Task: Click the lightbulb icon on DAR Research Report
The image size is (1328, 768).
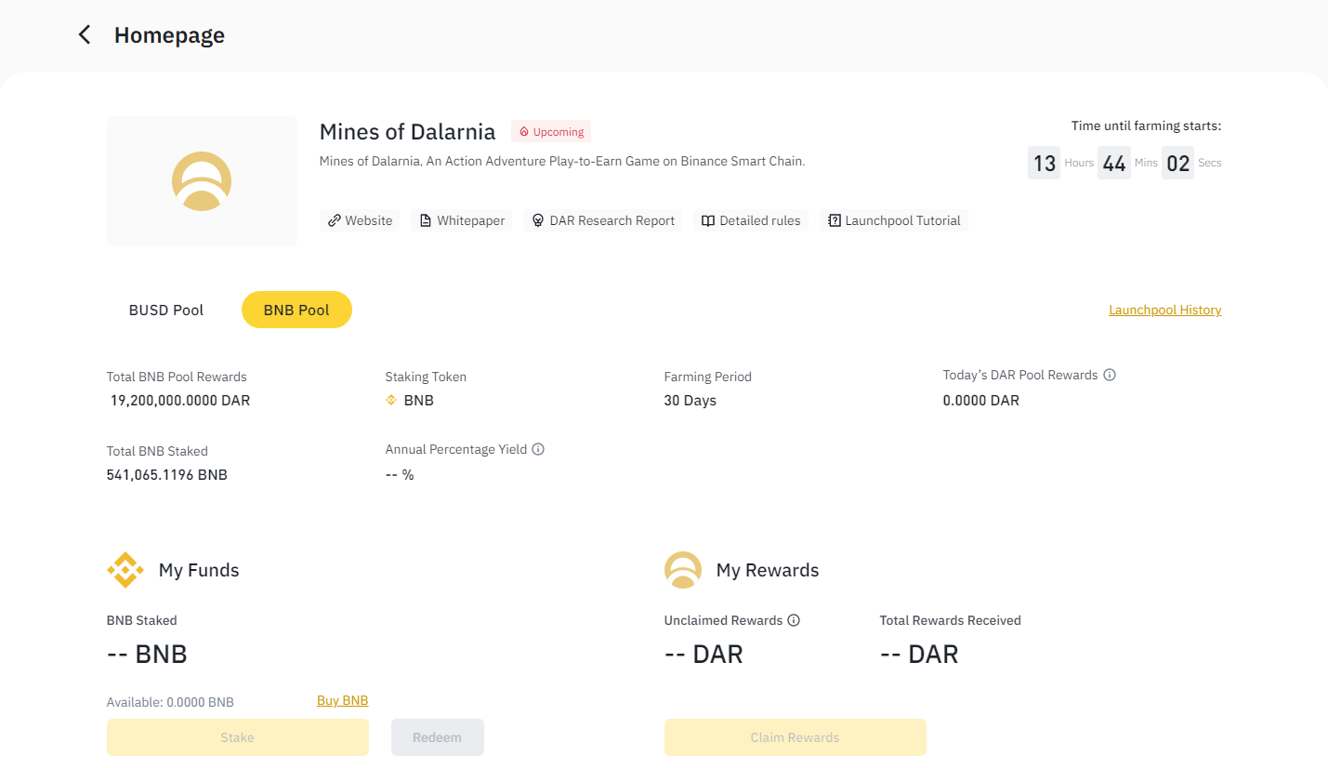Action: pos(538,221)
